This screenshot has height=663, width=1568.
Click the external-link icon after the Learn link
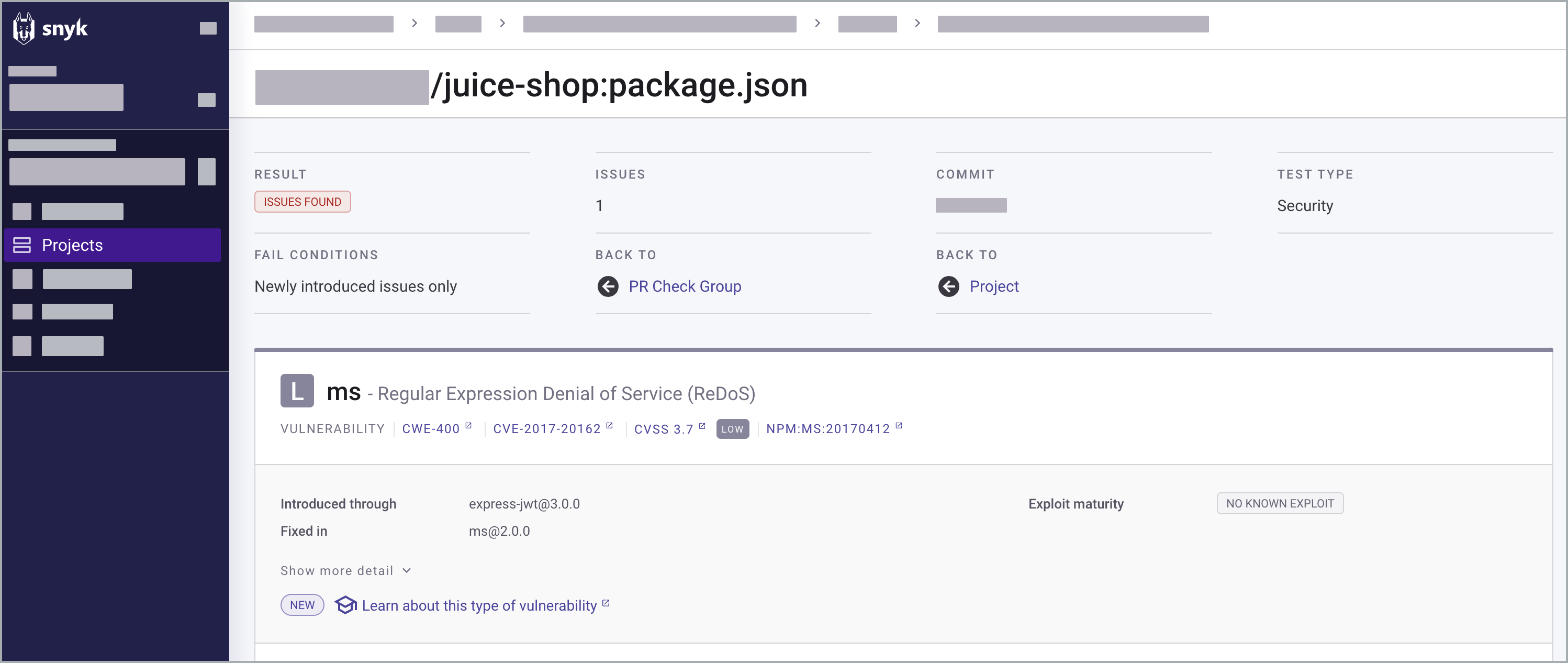click(606, 603)
